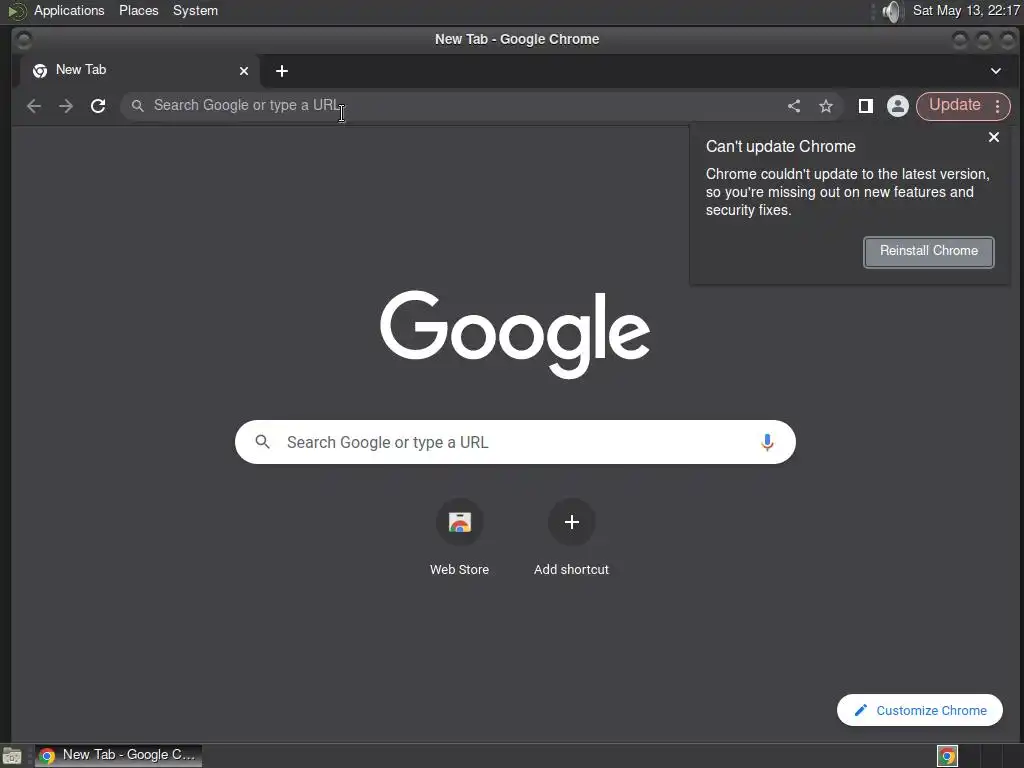The height and width of the screenshot is (768, 1024).
Task: Dismiss the Can't update Chrome popup
Action: (993, 137)
